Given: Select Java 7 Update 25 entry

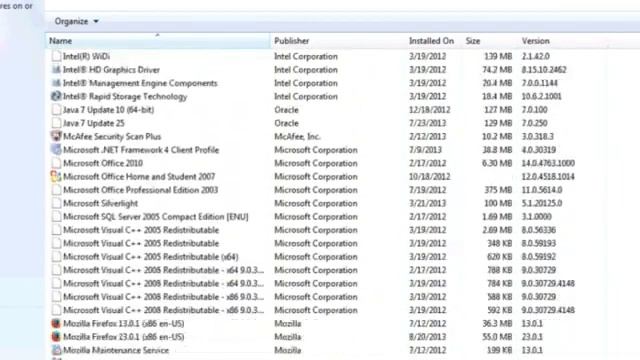Looking at the screenshot, I should [x=93, y=123].
